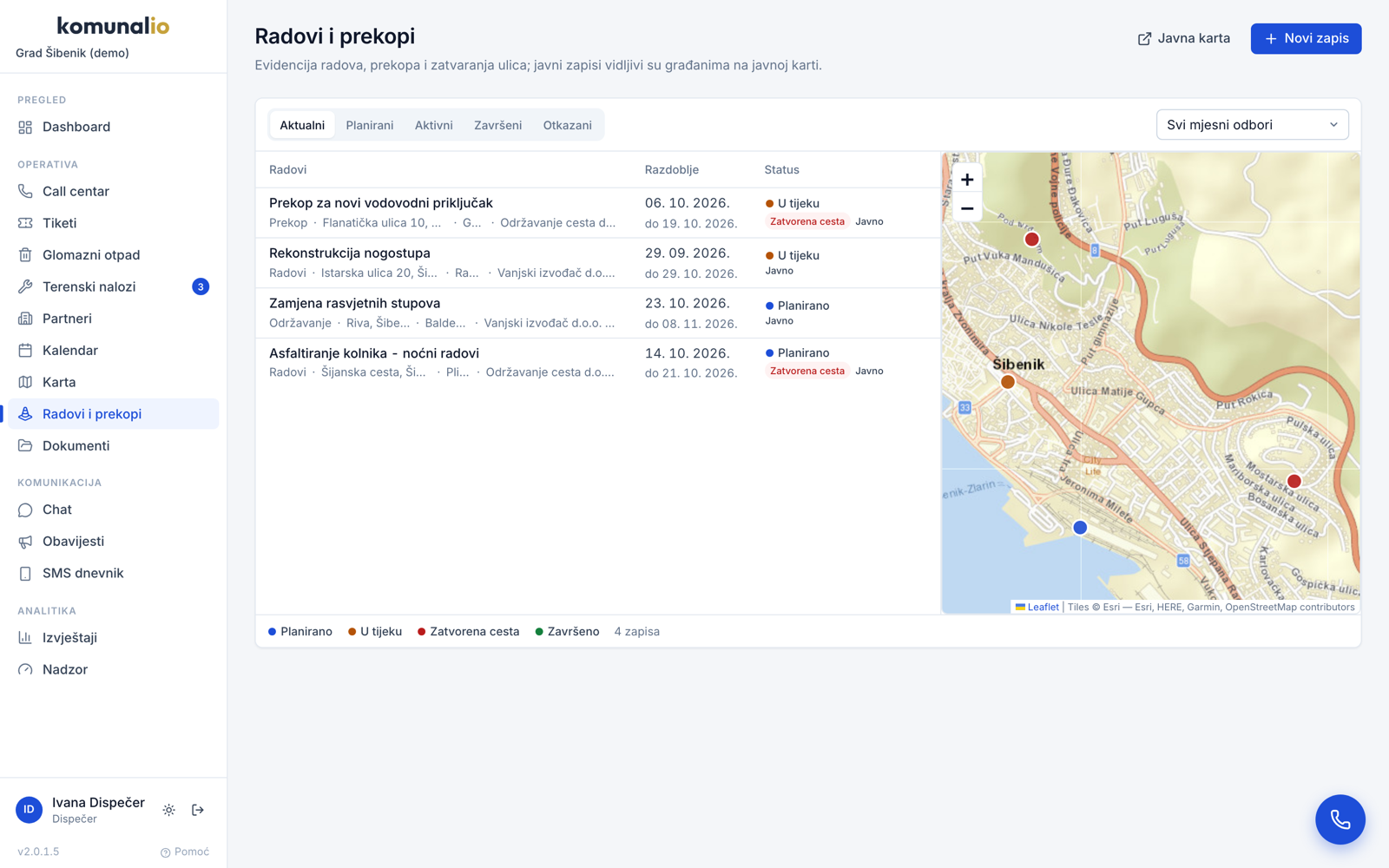
Task: Open the Izvještaji bar chart icon
Action: (25, 638)
